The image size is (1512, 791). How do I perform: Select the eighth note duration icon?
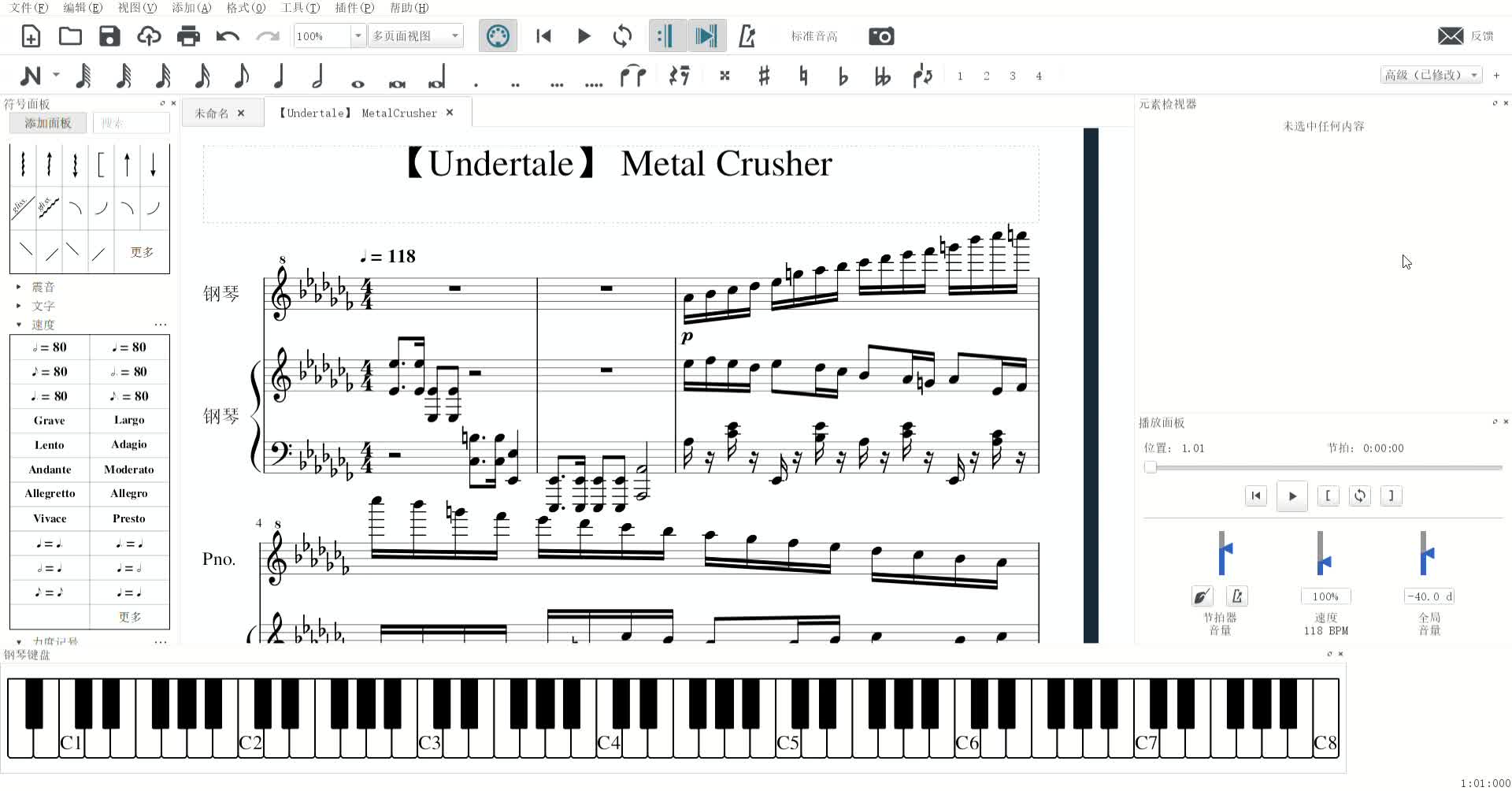tap(240, 76)
